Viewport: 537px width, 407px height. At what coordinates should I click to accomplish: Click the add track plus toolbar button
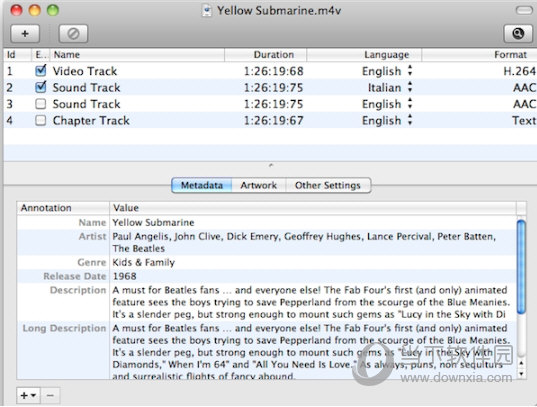click(x=25, y=34)
